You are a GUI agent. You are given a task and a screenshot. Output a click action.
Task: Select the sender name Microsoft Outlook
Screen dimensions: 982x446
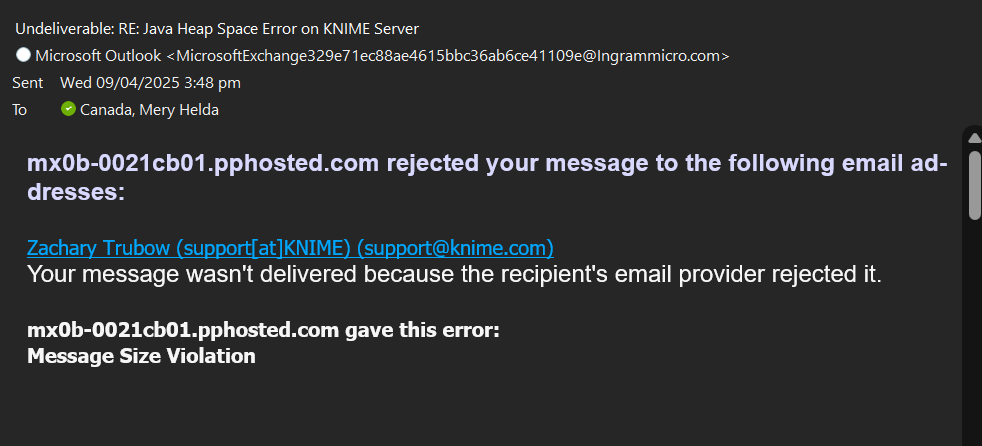click(98, 56)
